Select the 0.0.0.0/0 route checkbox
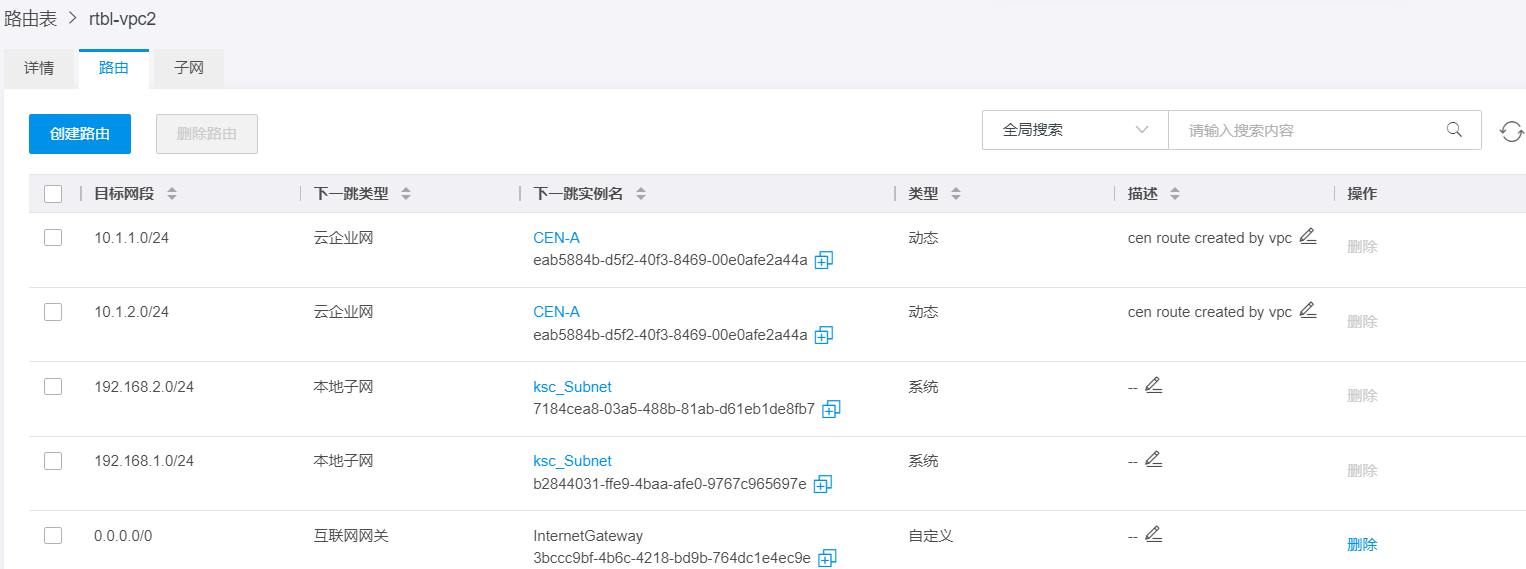 (x=53, y=536)
